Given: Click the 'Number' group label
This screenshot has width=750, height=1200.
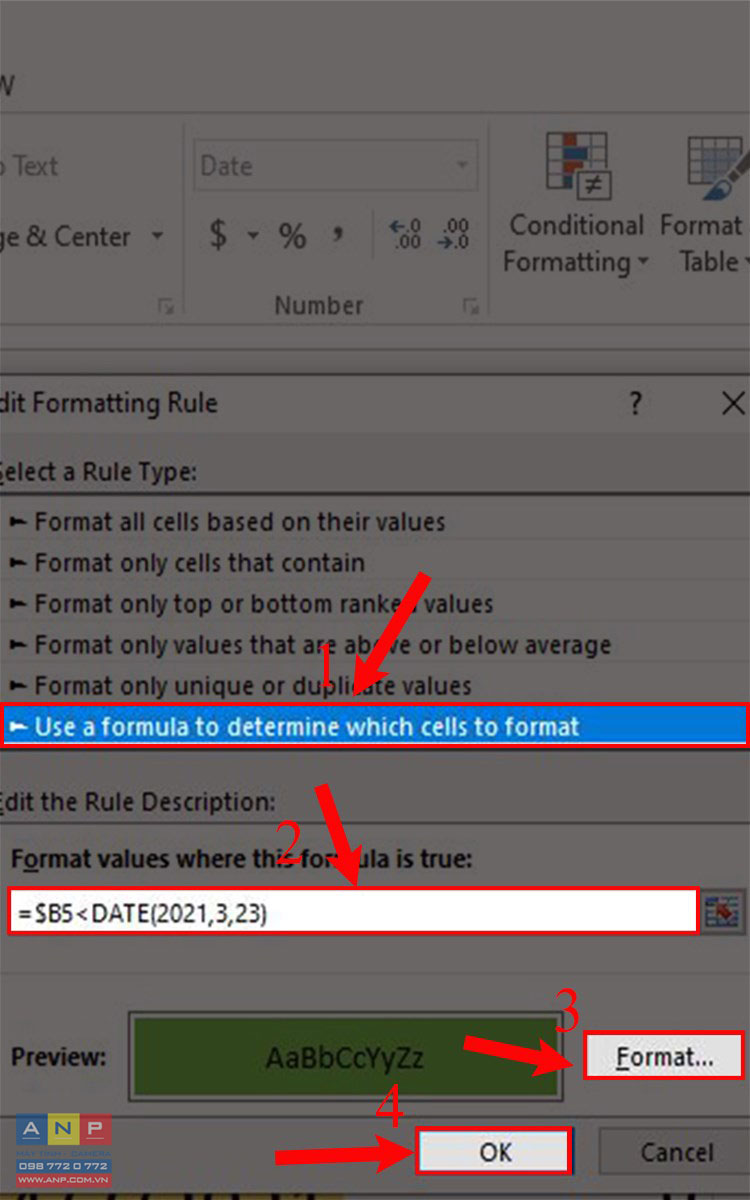Looking at the screenshot, I should [319, 305].
